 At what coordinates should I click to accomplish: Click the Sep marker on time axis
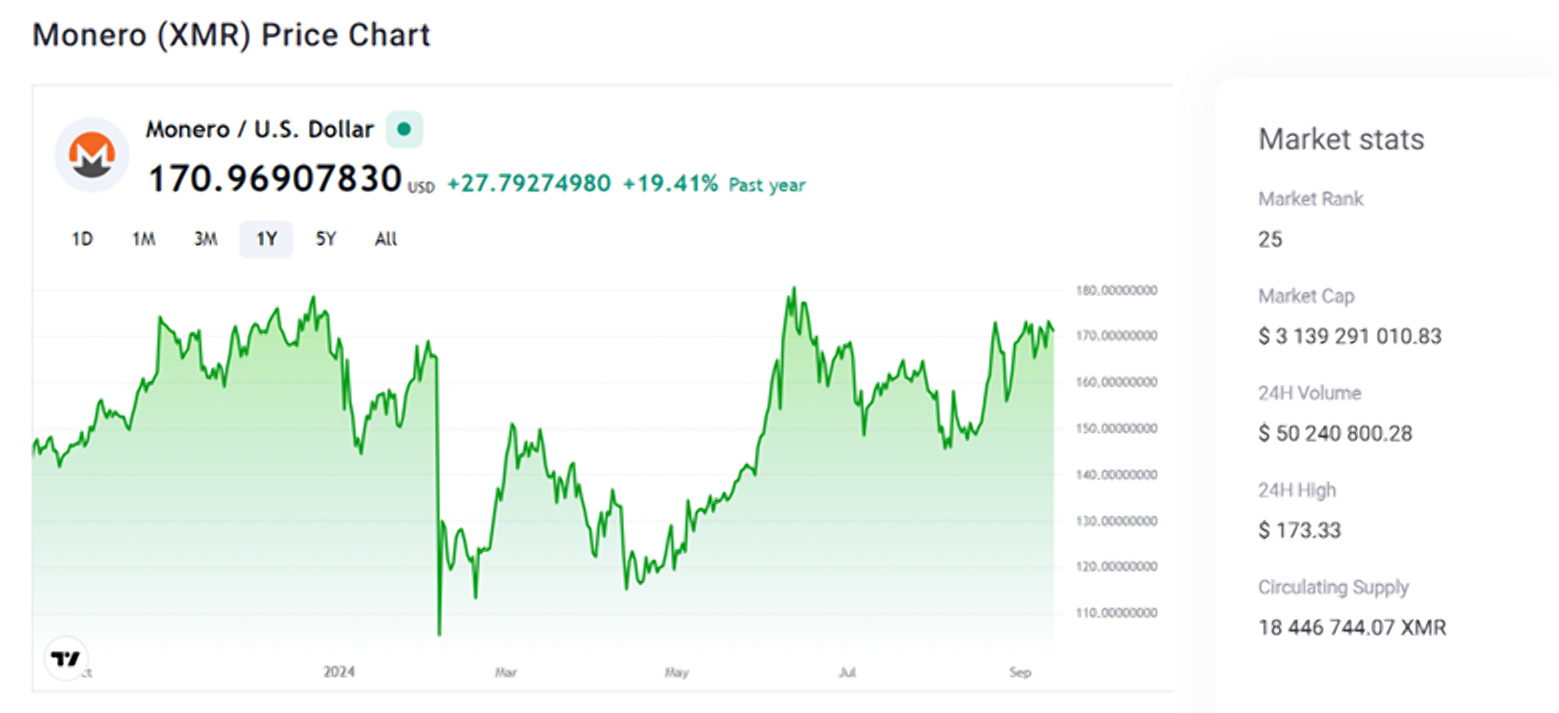[1019, 673]
